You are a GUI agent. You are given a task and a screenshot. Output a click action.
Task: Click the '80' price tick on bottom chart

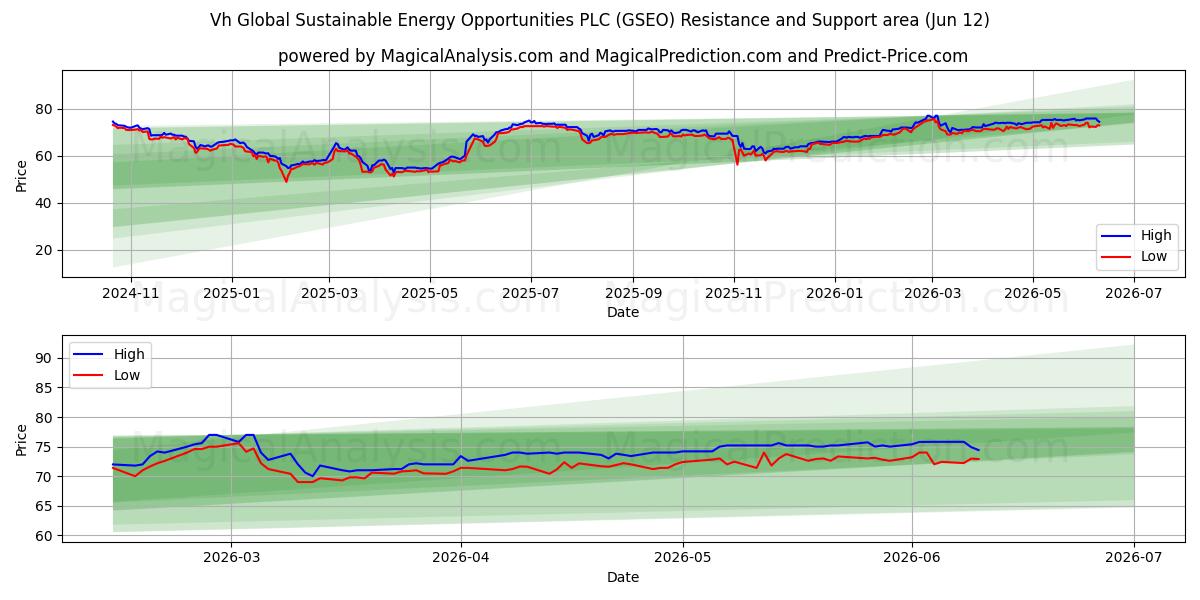coord(45,417)
